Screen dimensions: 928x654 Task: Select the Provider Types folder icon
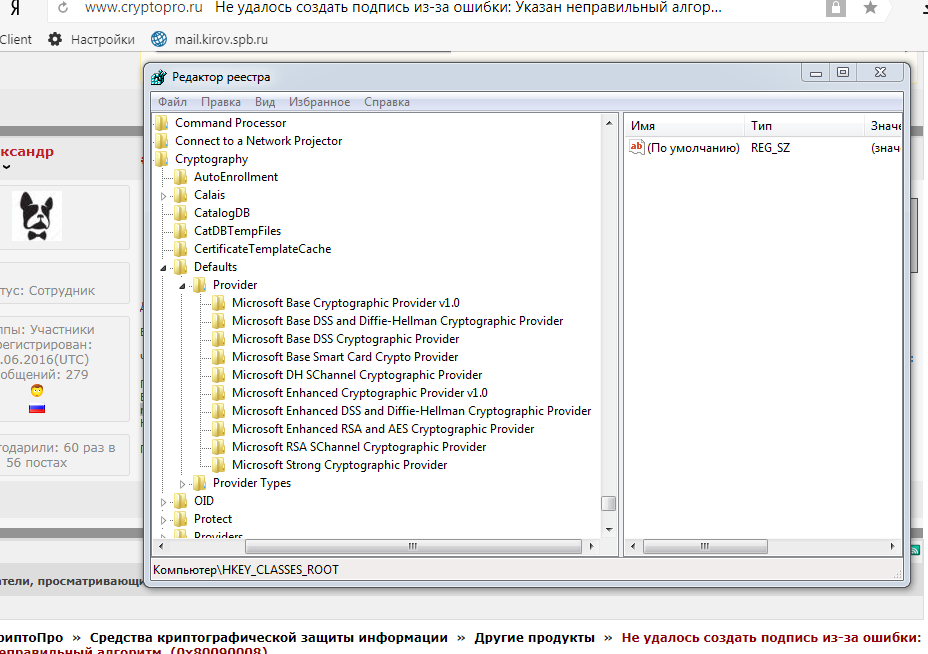(x=199, y=483)
